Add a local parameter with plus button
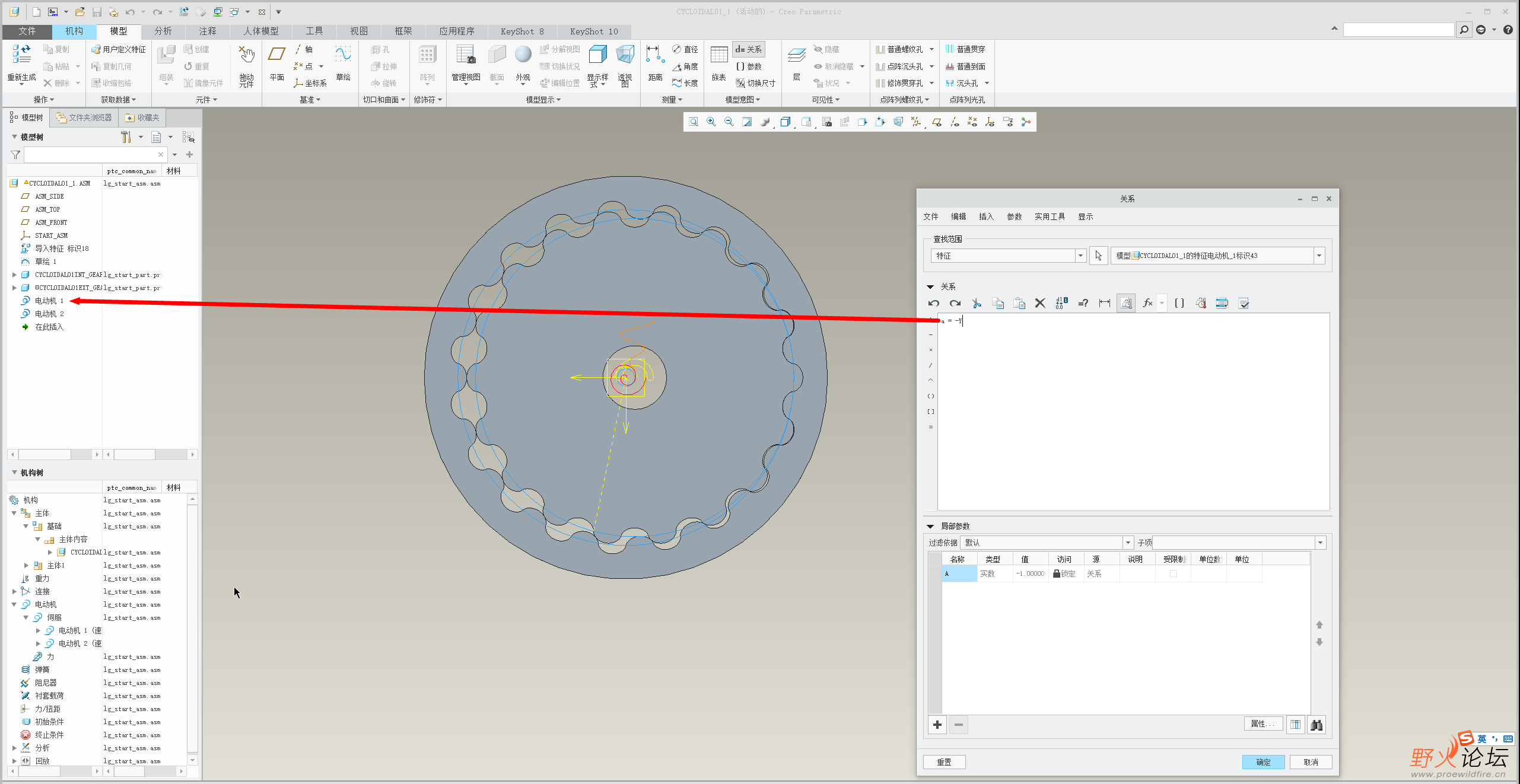 [x=937, y=725]
